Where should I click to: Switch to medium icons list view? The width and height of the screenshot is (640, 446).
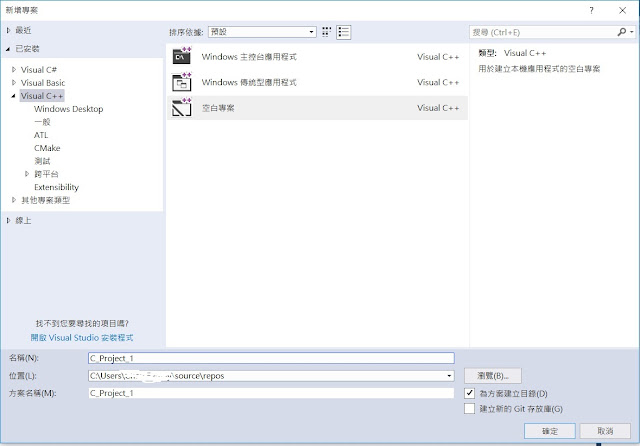coord(344,32)
